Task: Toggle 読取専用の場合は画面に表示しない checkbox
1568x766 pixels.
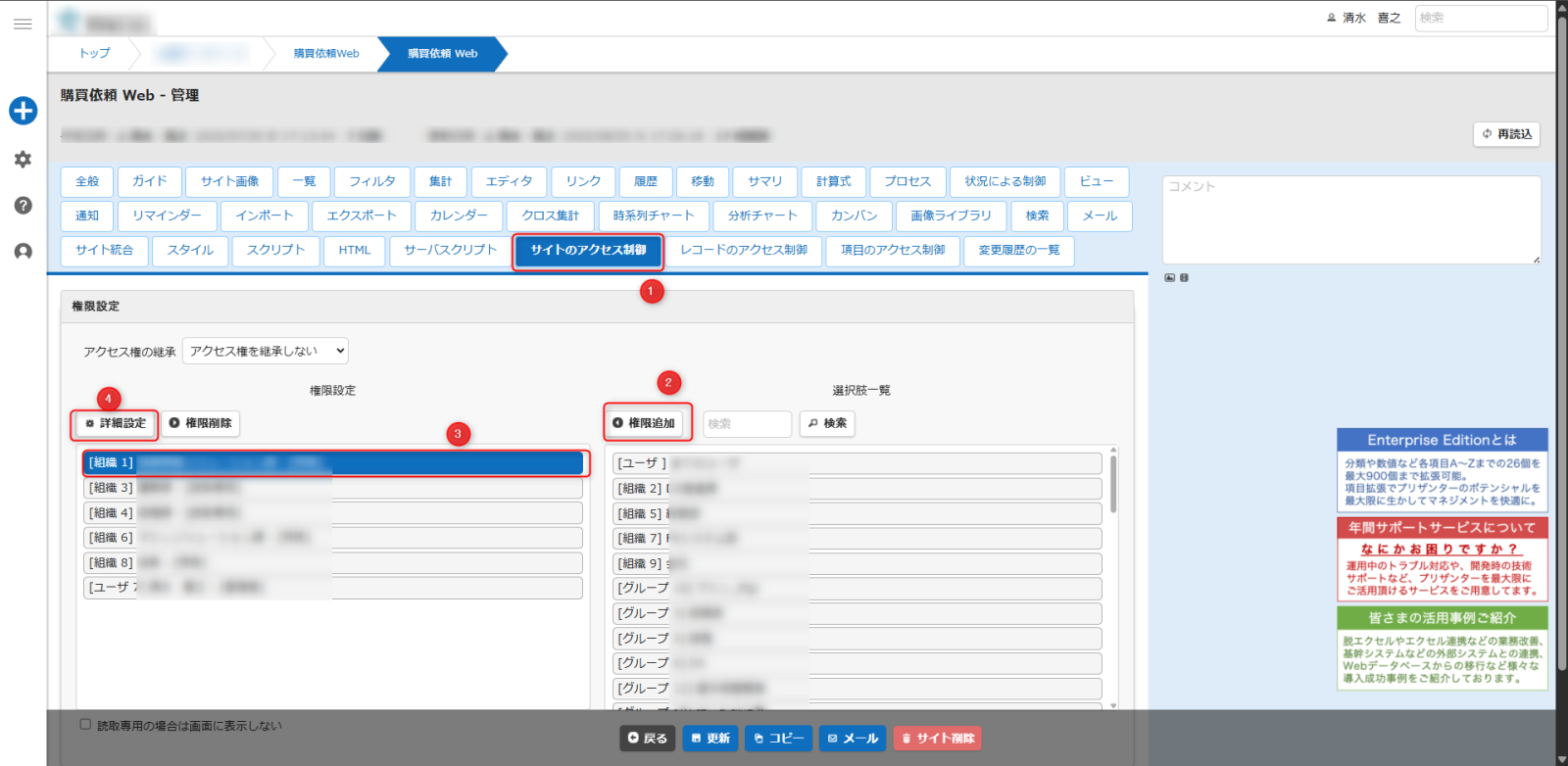Action: click(x=85, y=725)
